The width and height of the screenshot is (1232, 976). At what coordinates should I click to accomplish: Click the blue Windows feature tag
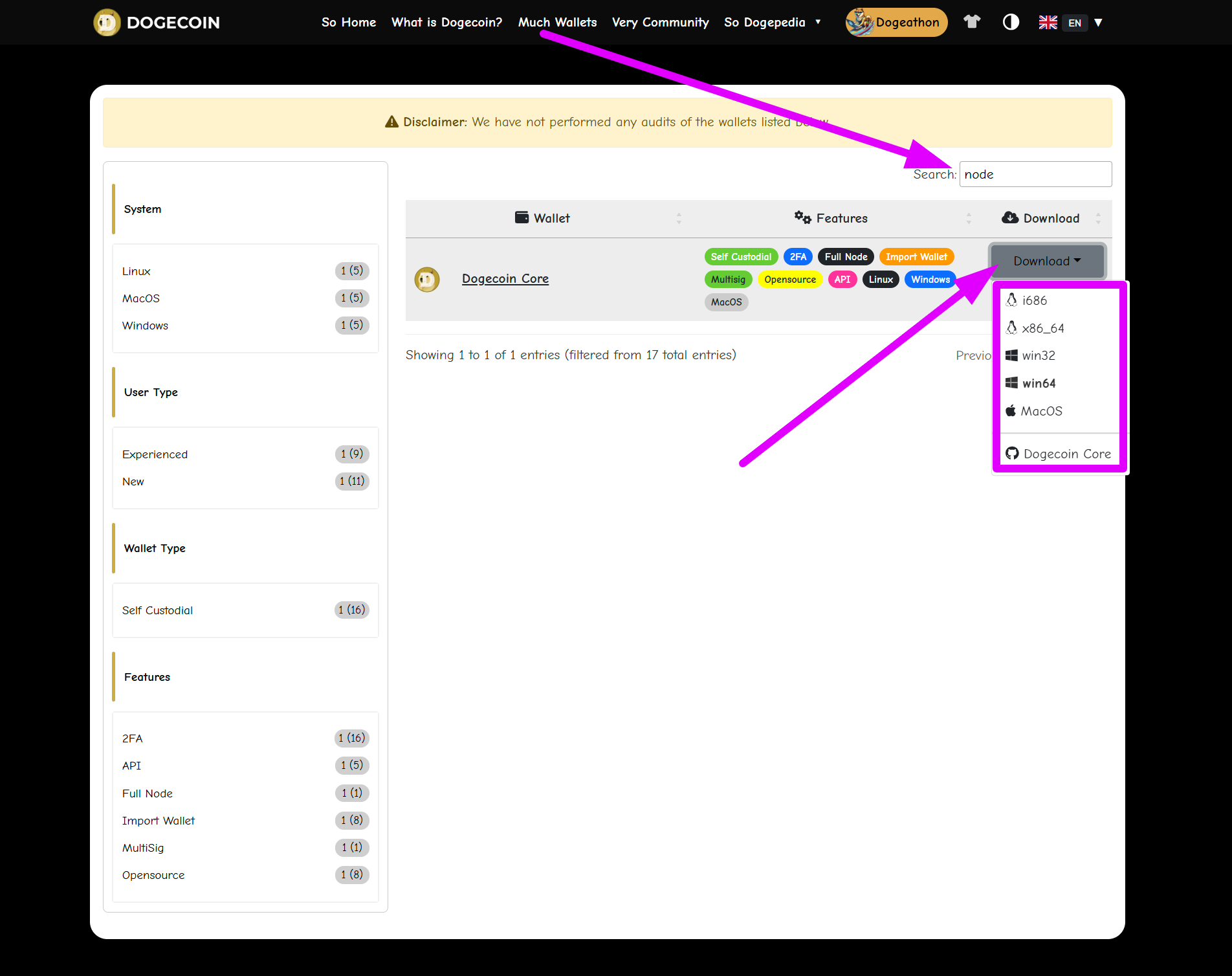coord(930,280)
